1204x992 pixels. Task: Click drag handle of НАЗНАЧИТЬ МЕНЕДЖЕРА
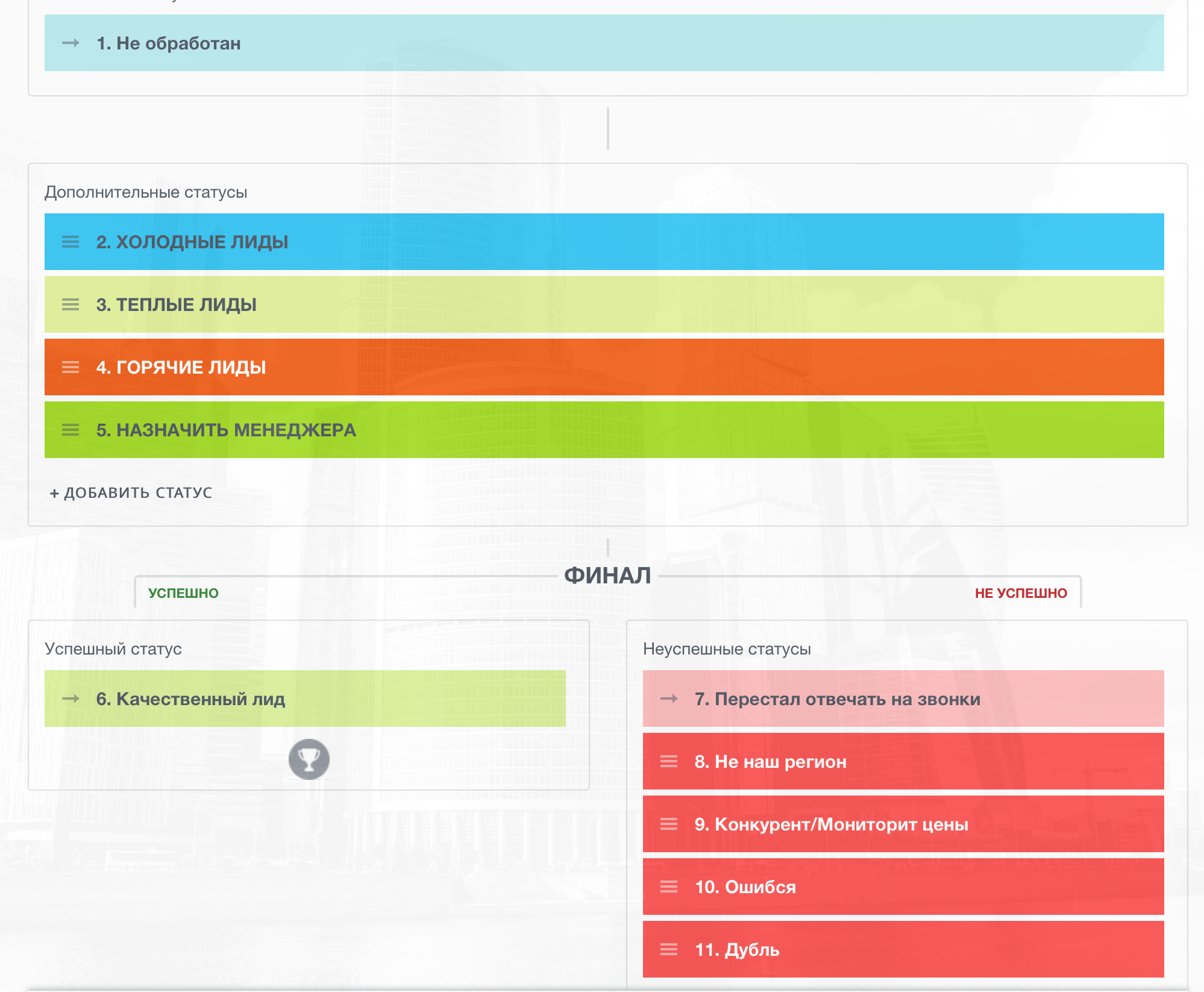(x=71, y=430)
